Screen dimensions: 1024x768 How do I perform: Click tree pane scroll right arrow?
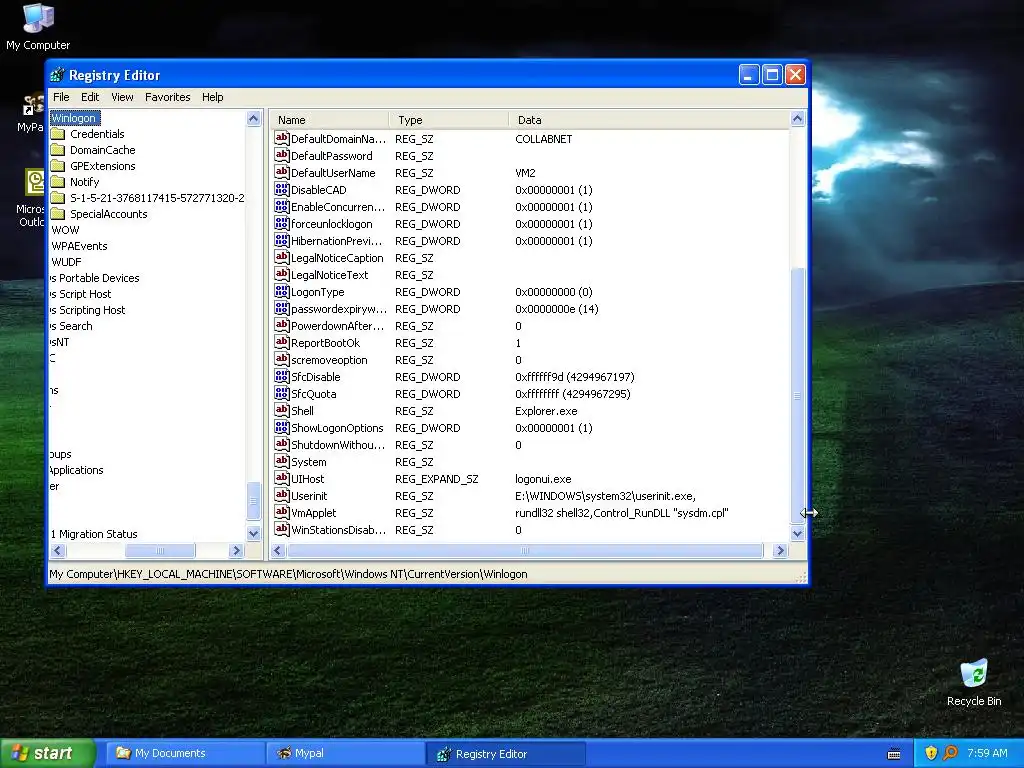point(236,551)
